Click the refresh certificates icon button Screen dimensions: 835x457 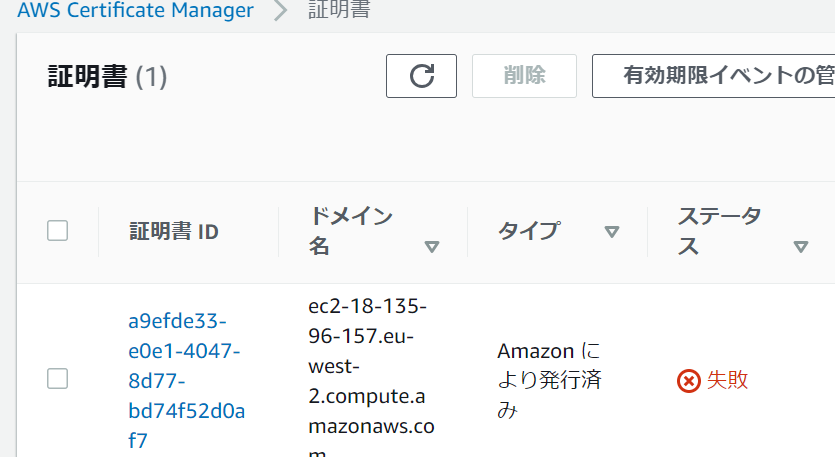coord(421,76)
